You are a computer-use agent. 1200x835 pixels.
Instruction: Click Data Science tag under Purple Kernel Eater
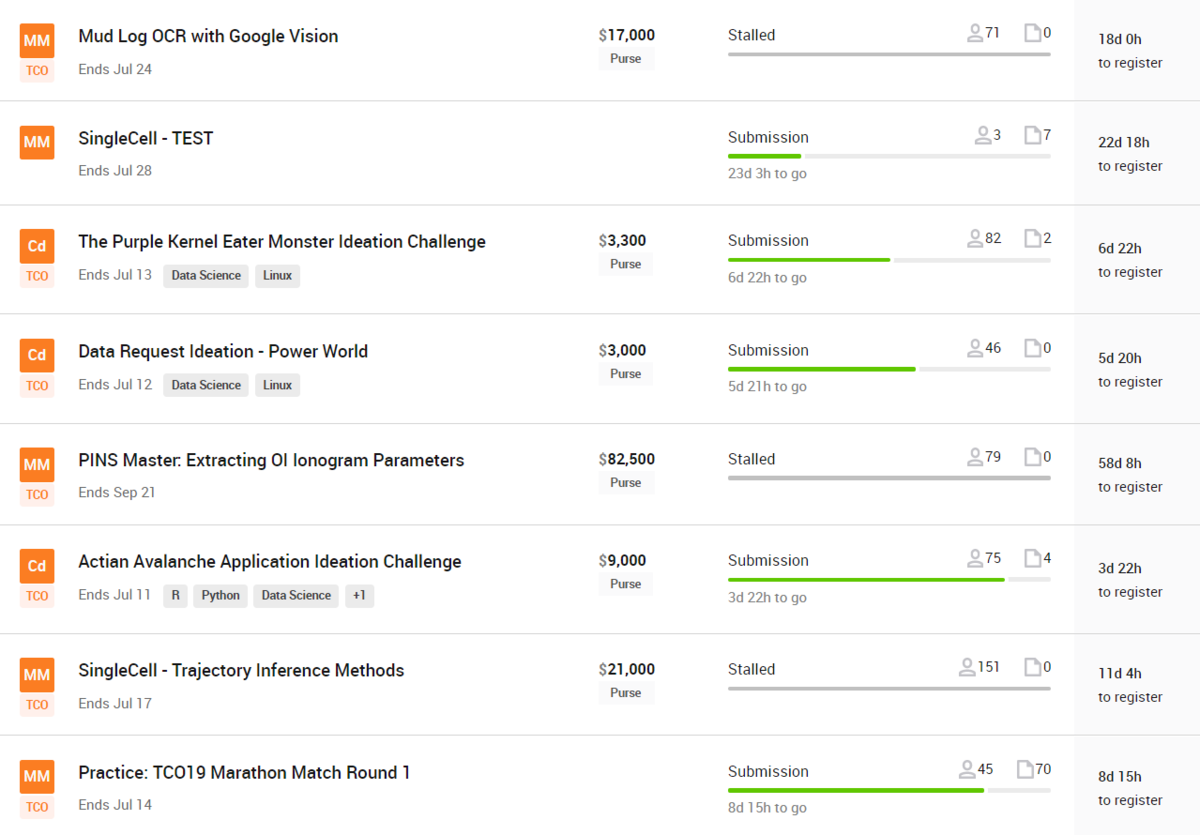(206, 275)
